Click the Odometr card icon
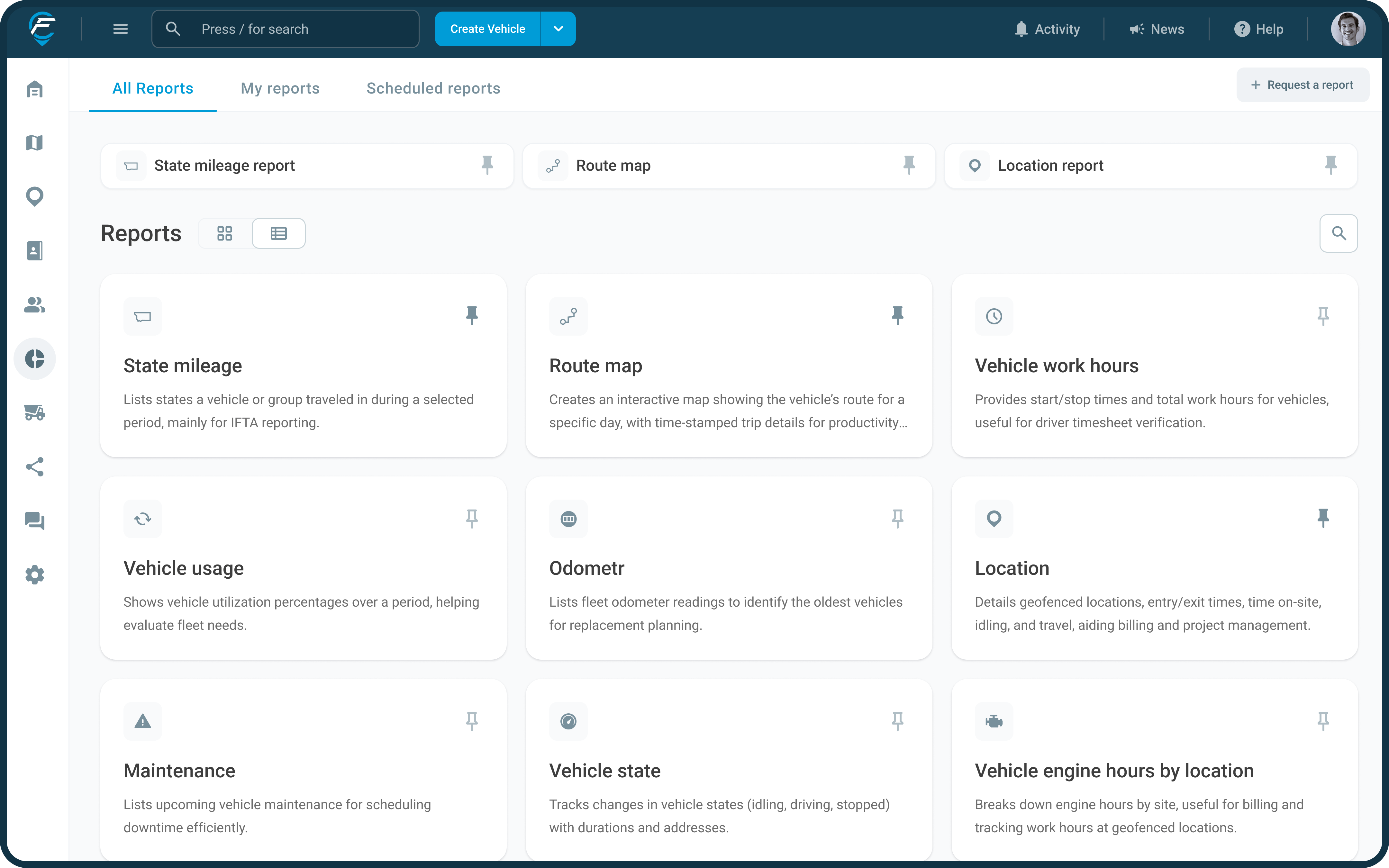 pyautogui.click(x=568, y=519)
